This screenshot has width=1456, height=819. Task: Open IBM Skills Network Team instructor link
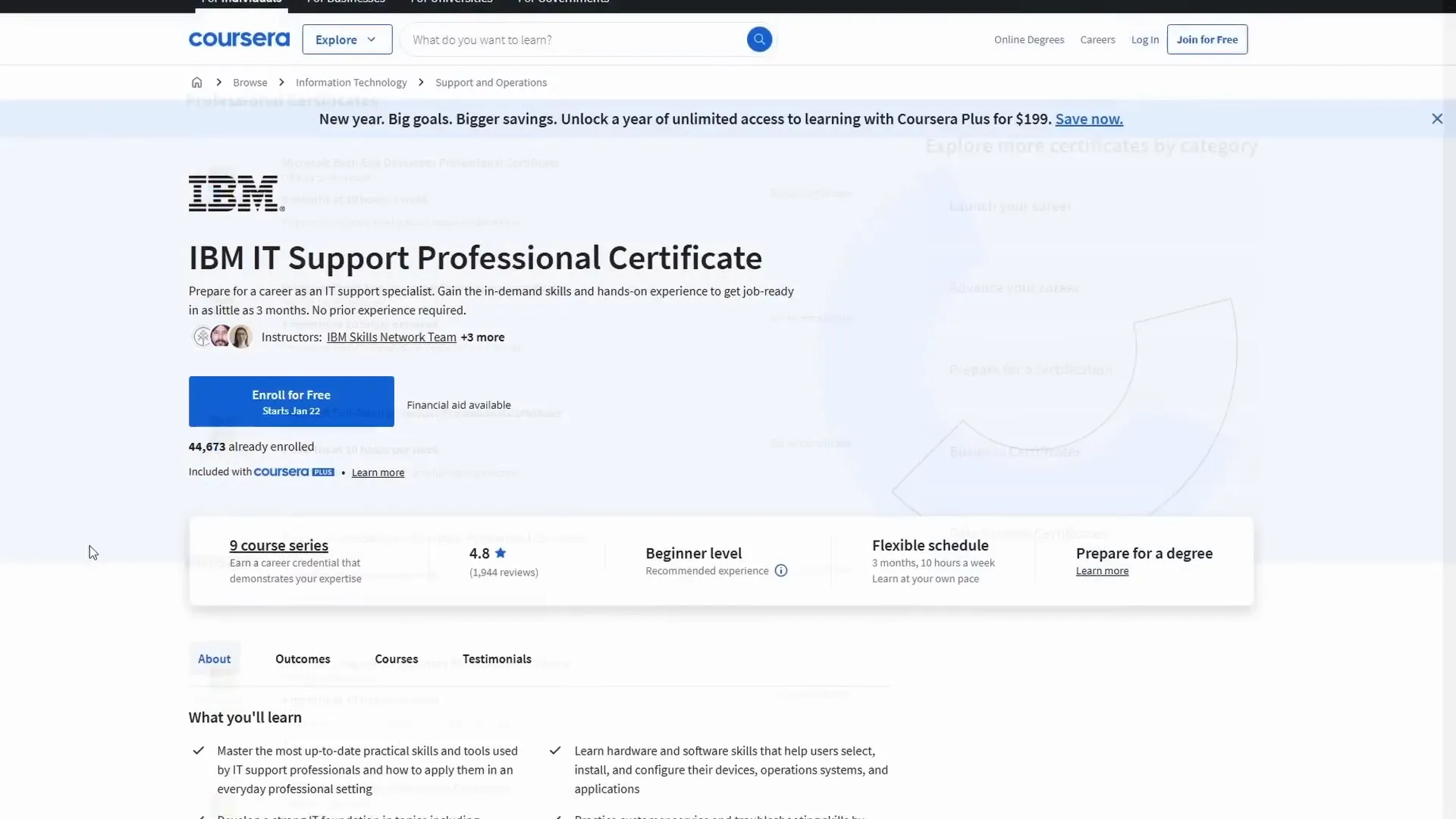pyautogui.click(x=391, y=337)
